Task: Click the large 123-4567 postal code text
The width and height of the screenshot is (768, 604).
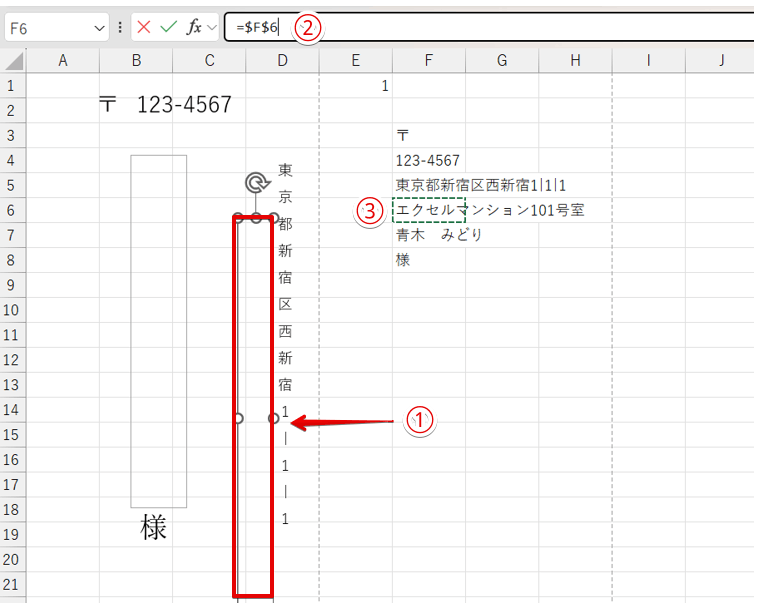Action: click(184, 105)
